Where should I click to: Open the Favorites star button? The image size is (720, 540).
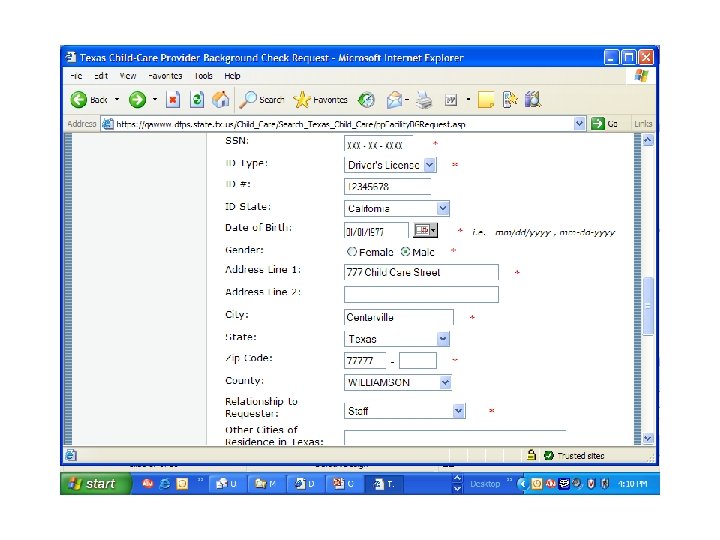321,99
